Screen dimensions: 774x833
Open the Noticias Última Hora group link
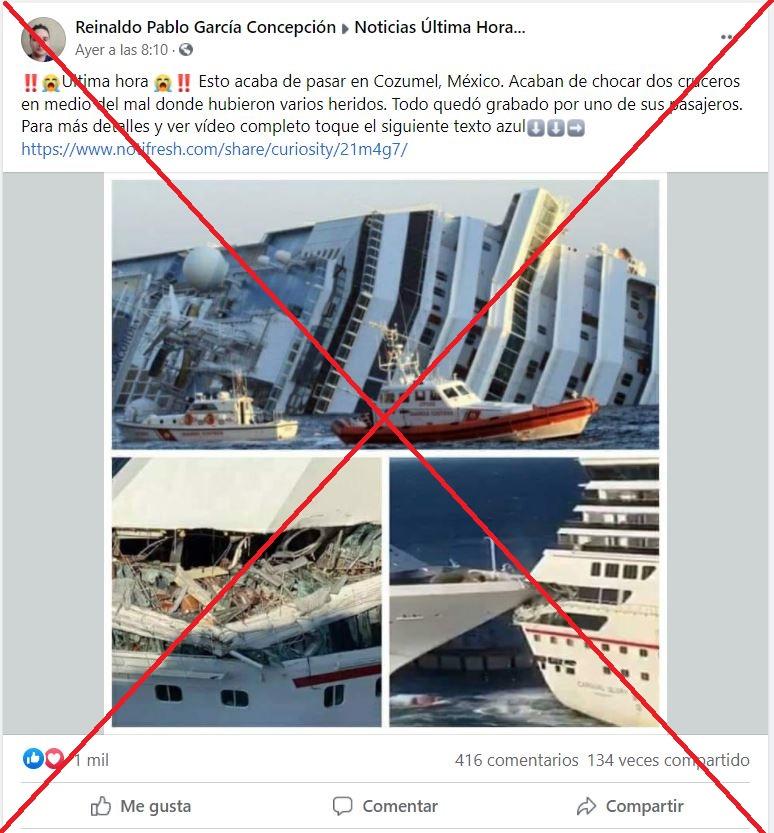(x=440, y=27)
